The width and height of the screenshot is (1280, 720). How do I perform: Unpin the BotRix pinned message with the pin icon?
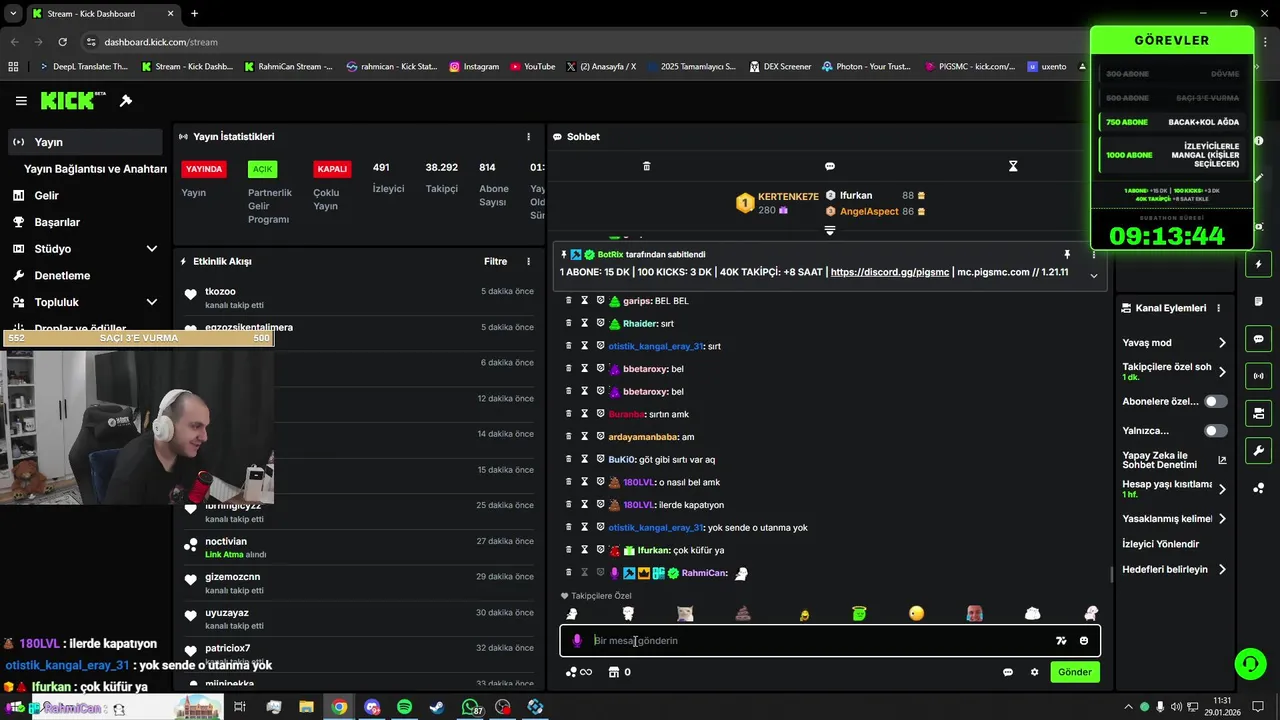(x=1067, y=255)
